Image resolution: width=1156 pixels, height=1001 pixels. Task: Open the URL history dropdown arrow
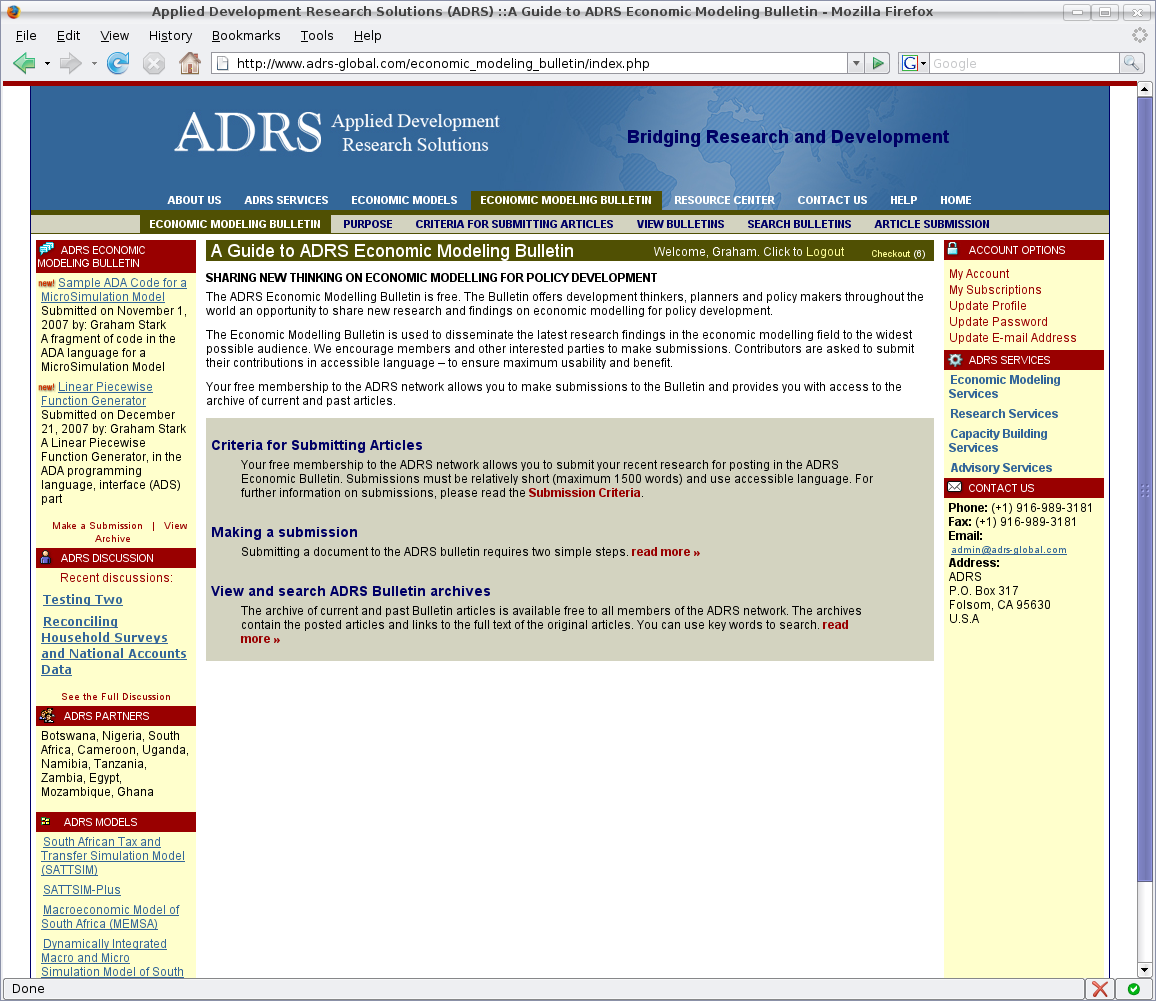855,63
